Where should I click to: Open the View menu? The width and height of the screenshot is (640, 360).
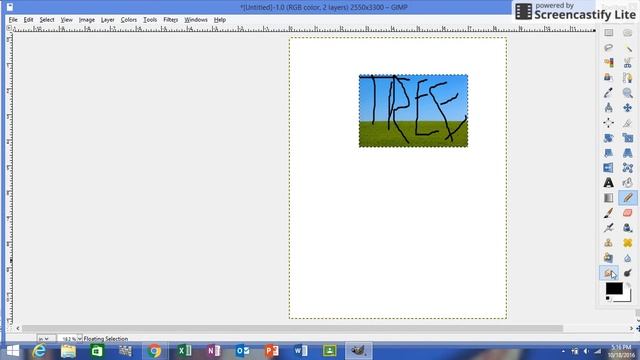coord(67,20)
